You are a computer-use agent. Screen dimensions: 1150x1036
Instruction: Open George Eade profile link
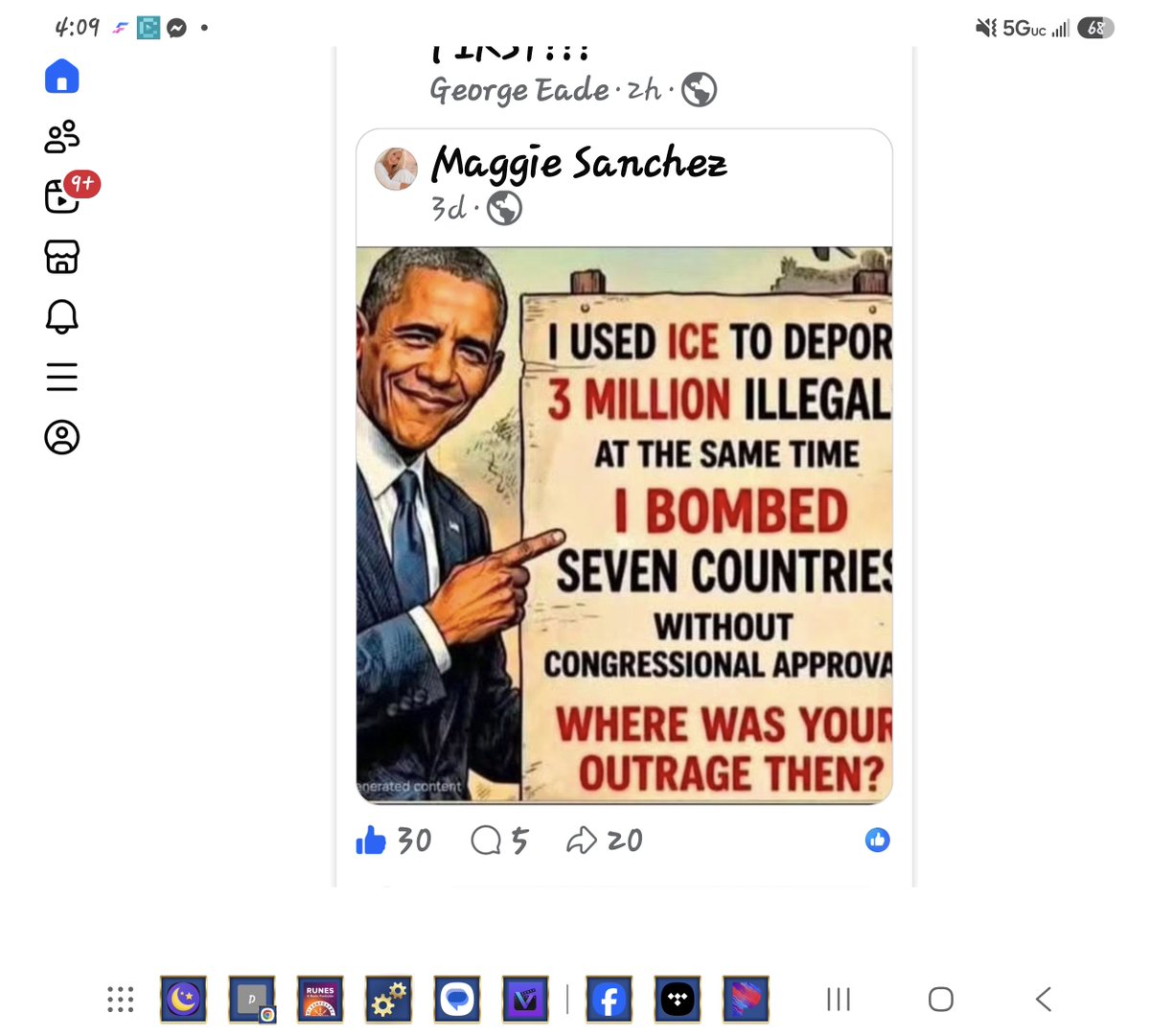519,89
